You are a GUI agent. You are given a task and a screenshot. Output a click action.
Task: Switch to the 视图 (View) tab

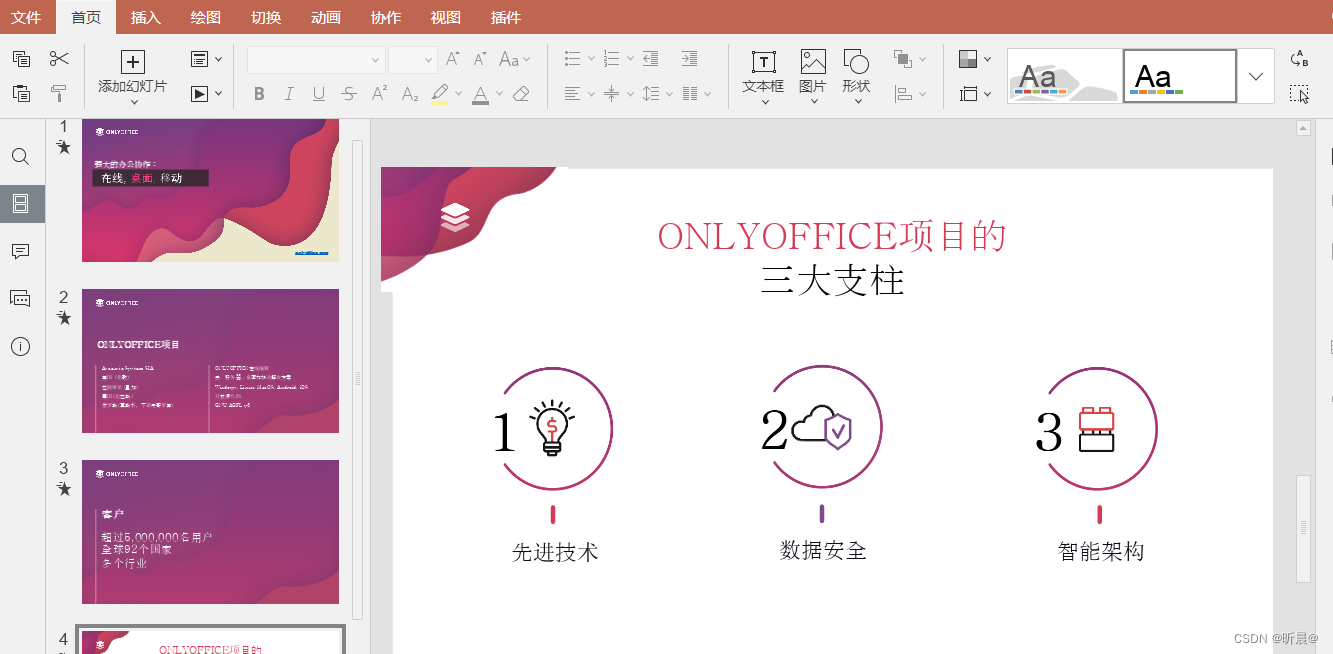click(446, 17)
